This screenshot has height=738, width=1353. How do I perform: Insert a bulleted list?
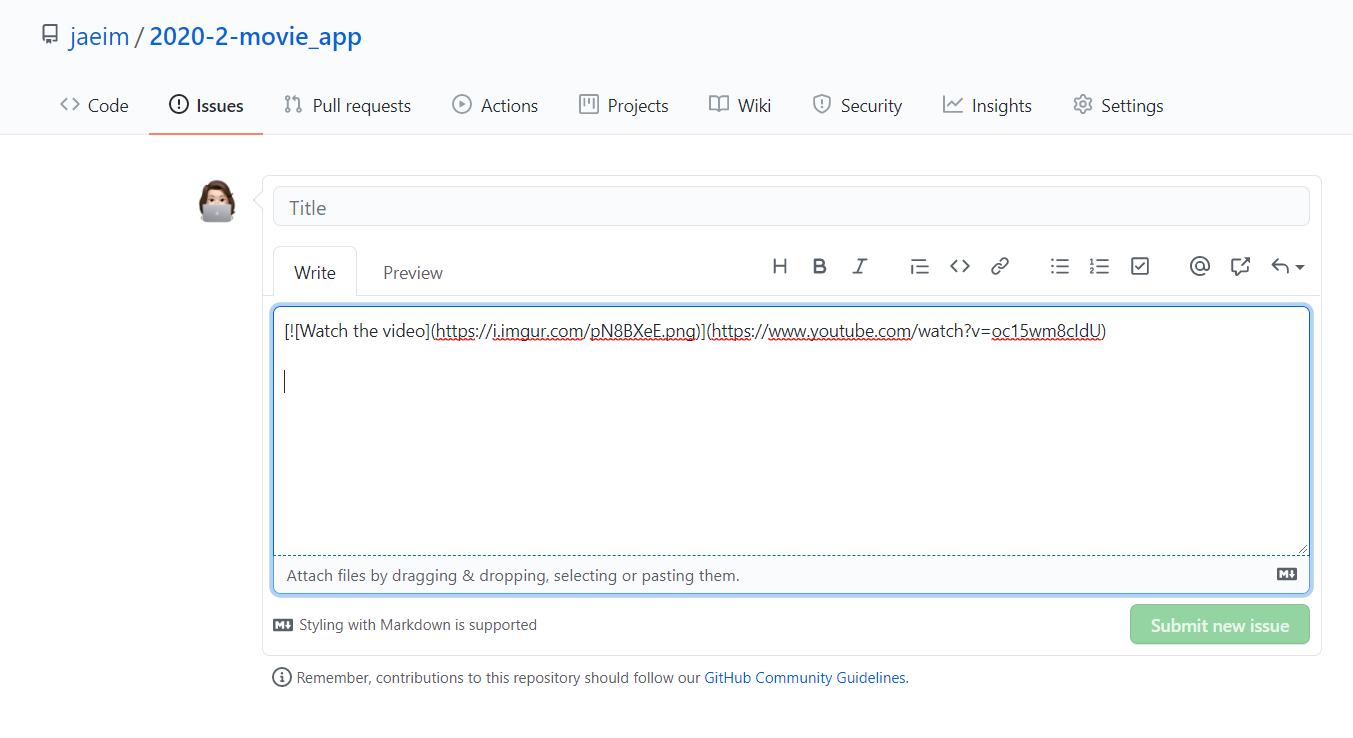pyautogui.click(x=1060, y=266)
